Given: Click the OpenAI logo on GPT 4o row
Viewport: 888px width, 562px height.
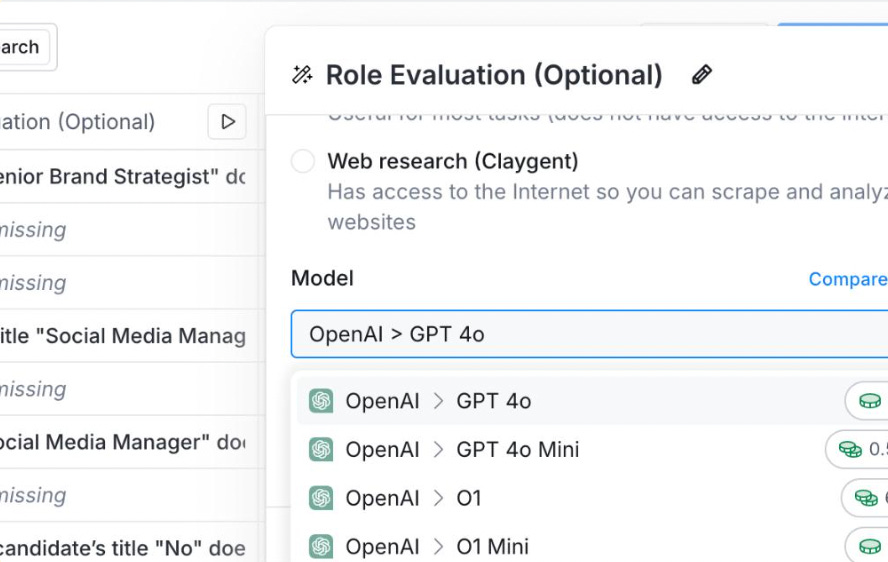Looking at the screenshot, I should click(x=321, y=401).
